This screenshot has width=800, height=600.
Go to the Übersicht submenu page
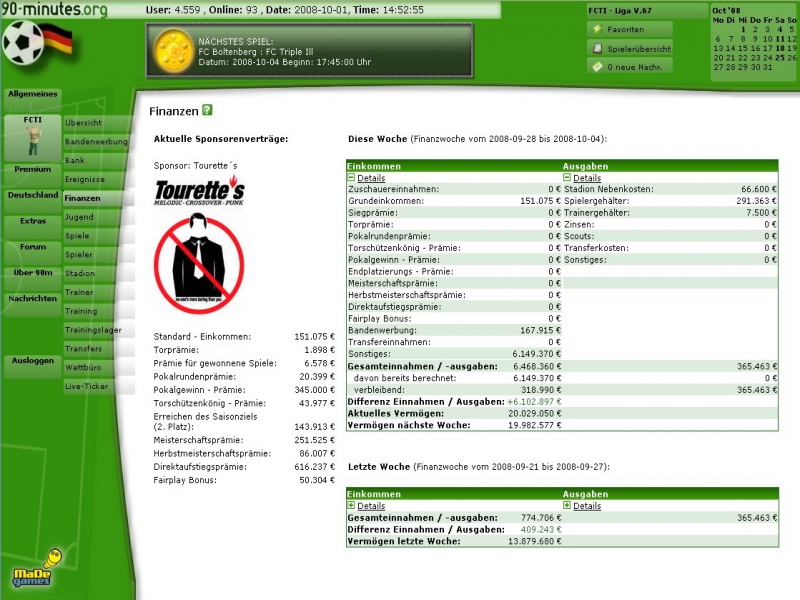pyautogui.click(x=97, y=123)
